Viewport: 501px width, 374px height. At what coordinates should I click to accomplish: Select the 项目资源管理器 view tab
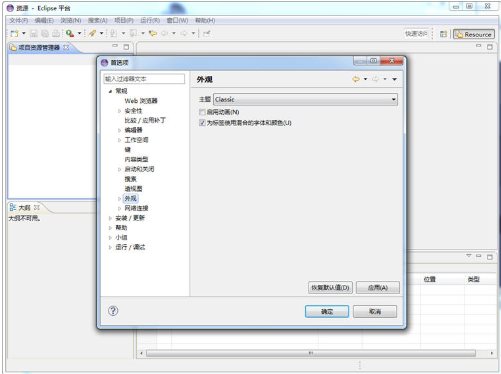pos(39,48)
